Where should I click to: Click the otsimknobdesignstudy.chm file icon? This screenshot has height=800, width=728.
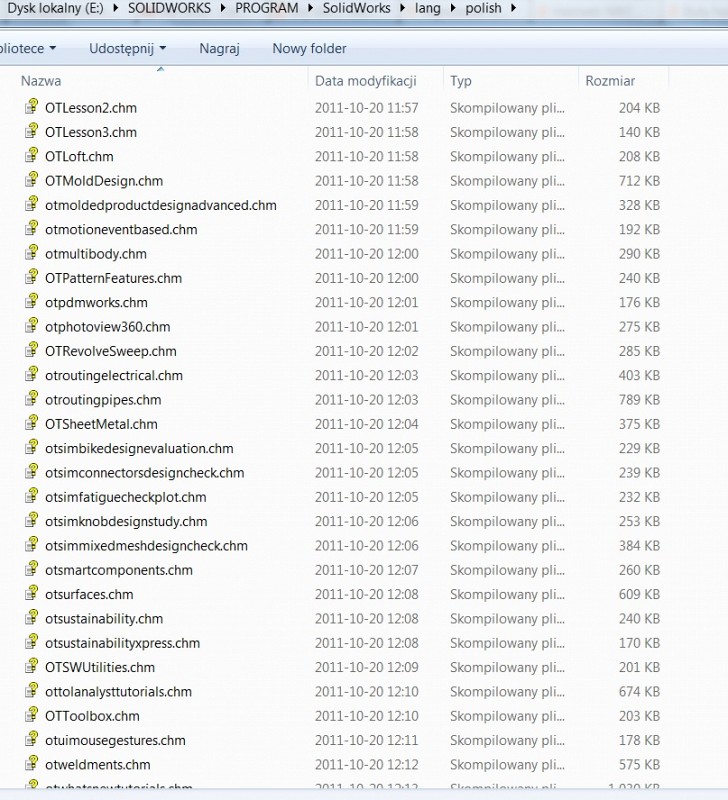pyautogui.click(x=32, y=520)
